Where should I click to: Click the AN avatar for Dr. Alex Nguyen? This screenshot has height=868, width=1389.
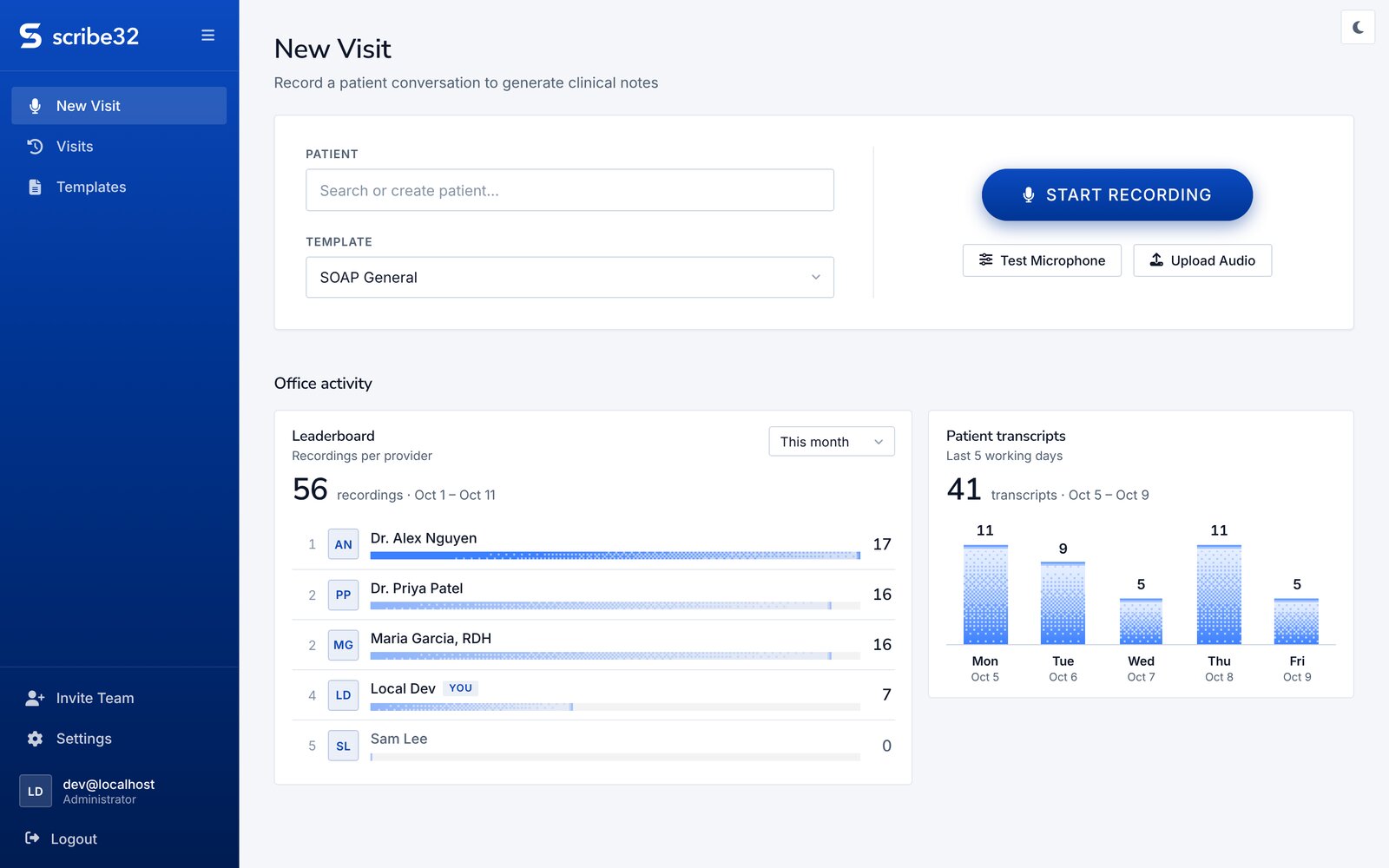coord(343,544)
